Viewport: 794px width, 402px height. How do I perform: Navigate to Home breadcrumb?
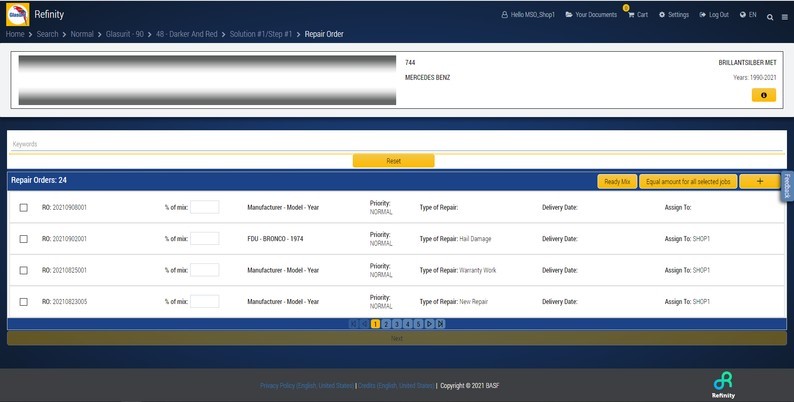[x=15, y=34]
